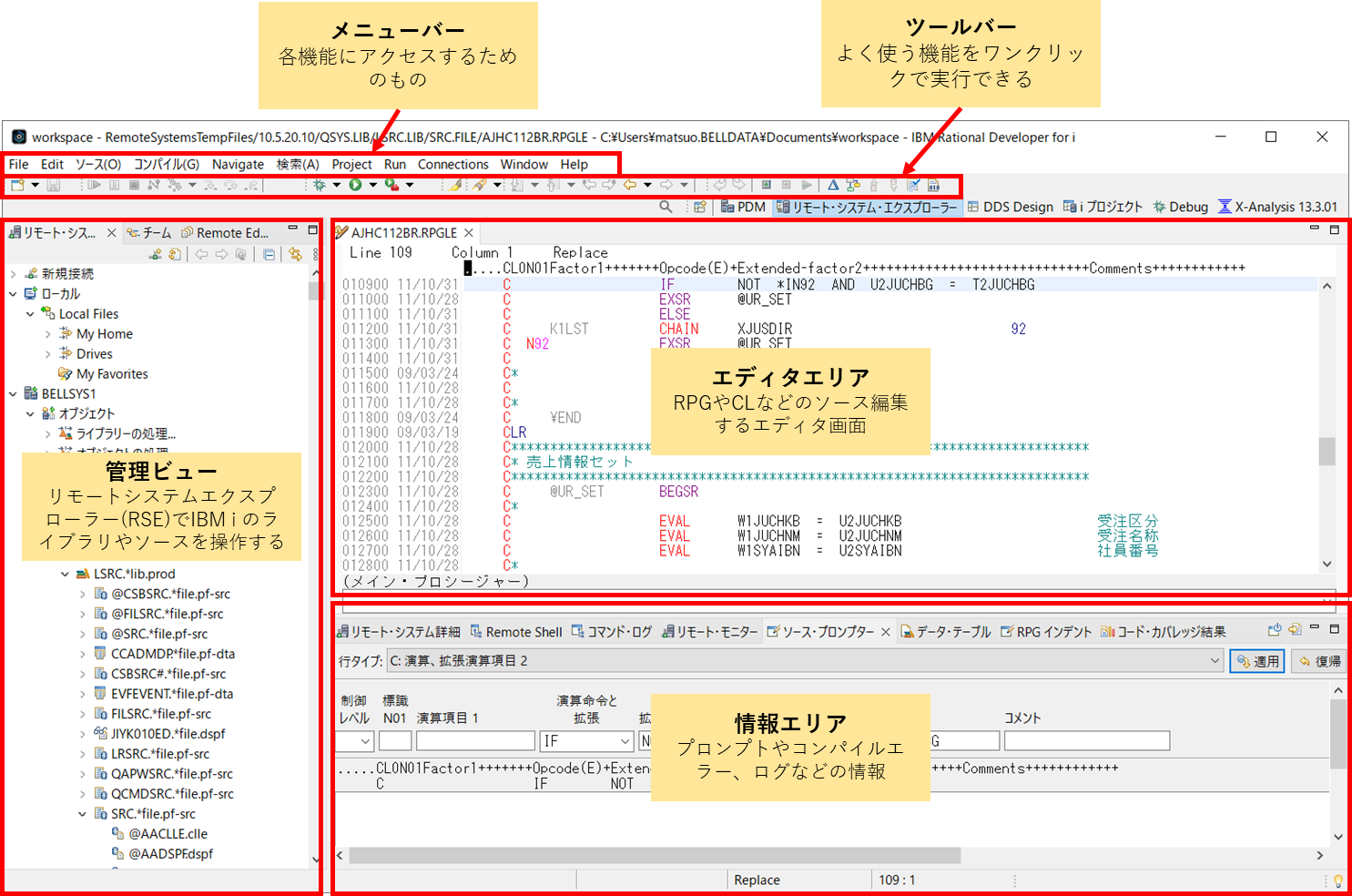Viewport: 1352px width, 896px height.
Task: Maximize the Remote Systems view panel
Action: (x=312, y=229)
